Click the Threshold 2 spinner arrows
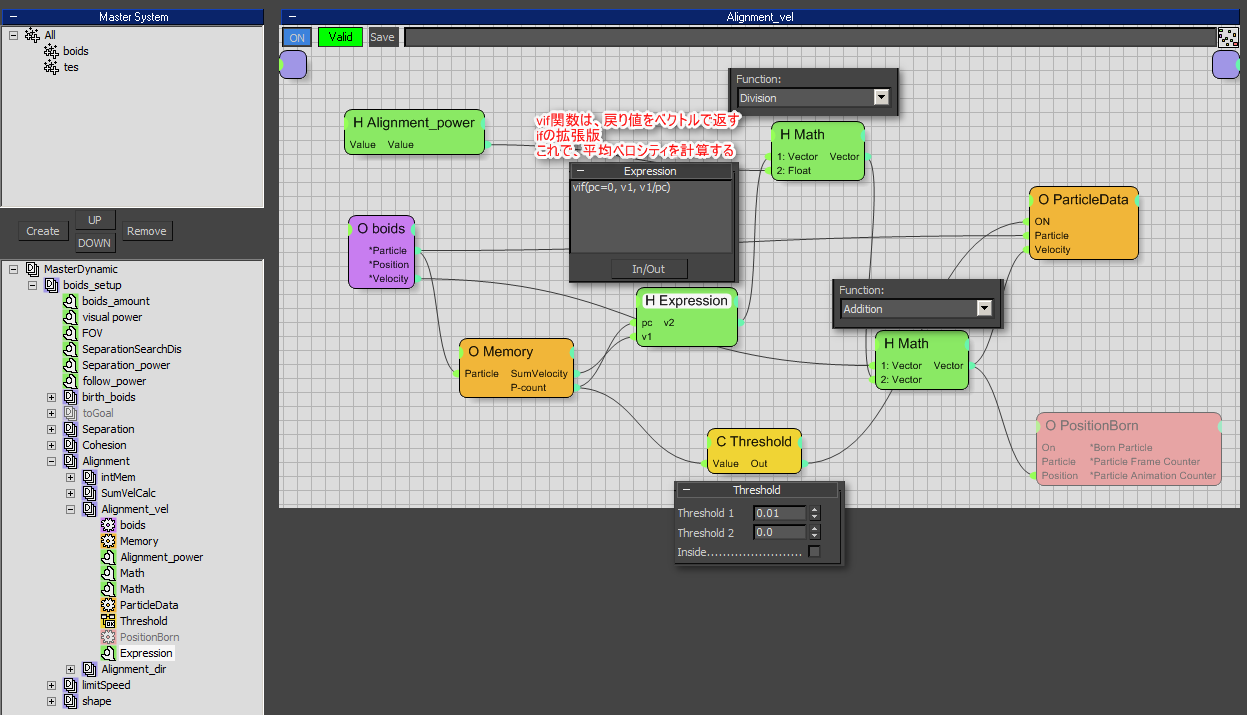Image resolution: width=1247 pixels, height=715 pixels. click(x=814, y=533)
